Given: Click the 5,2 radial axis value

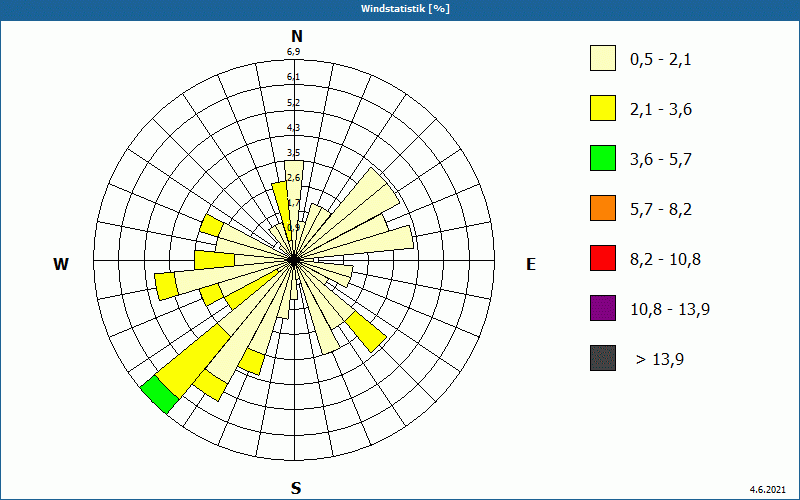Looking at the screenshot, I should (293, 103).
